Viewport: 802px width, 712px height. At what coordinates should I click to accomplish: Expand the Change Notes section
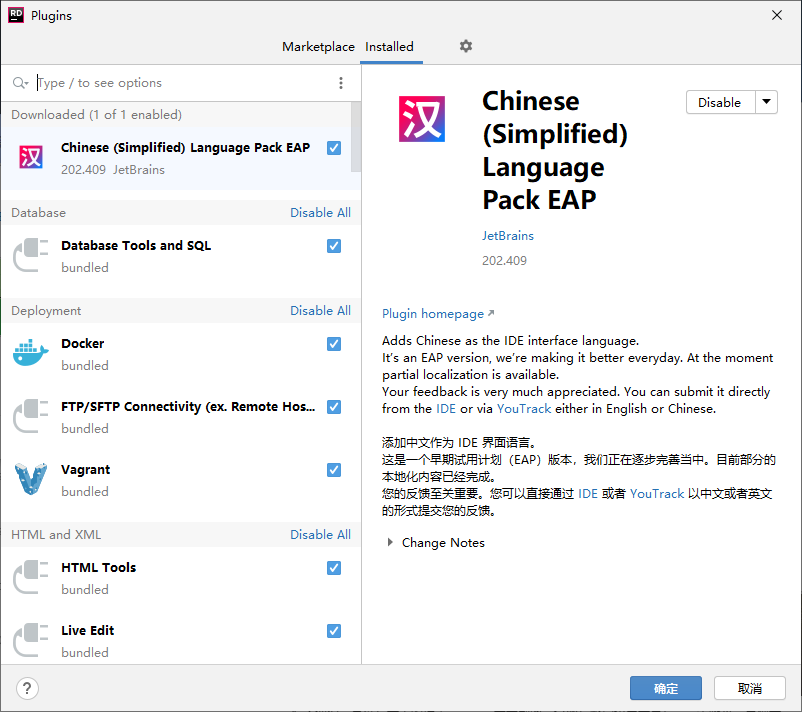[390, 542]
